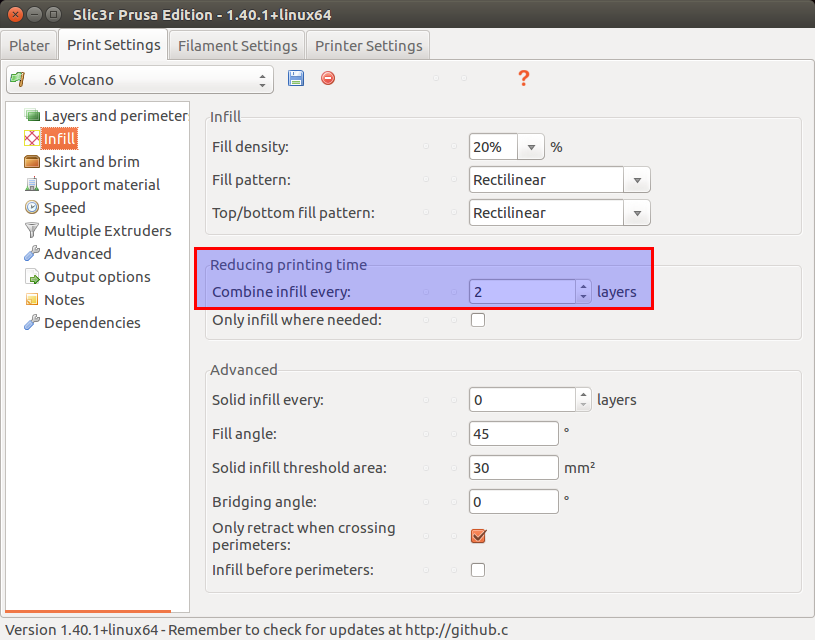
Task: Switch to the Filament Settings tab
Action: coord(238,46)
